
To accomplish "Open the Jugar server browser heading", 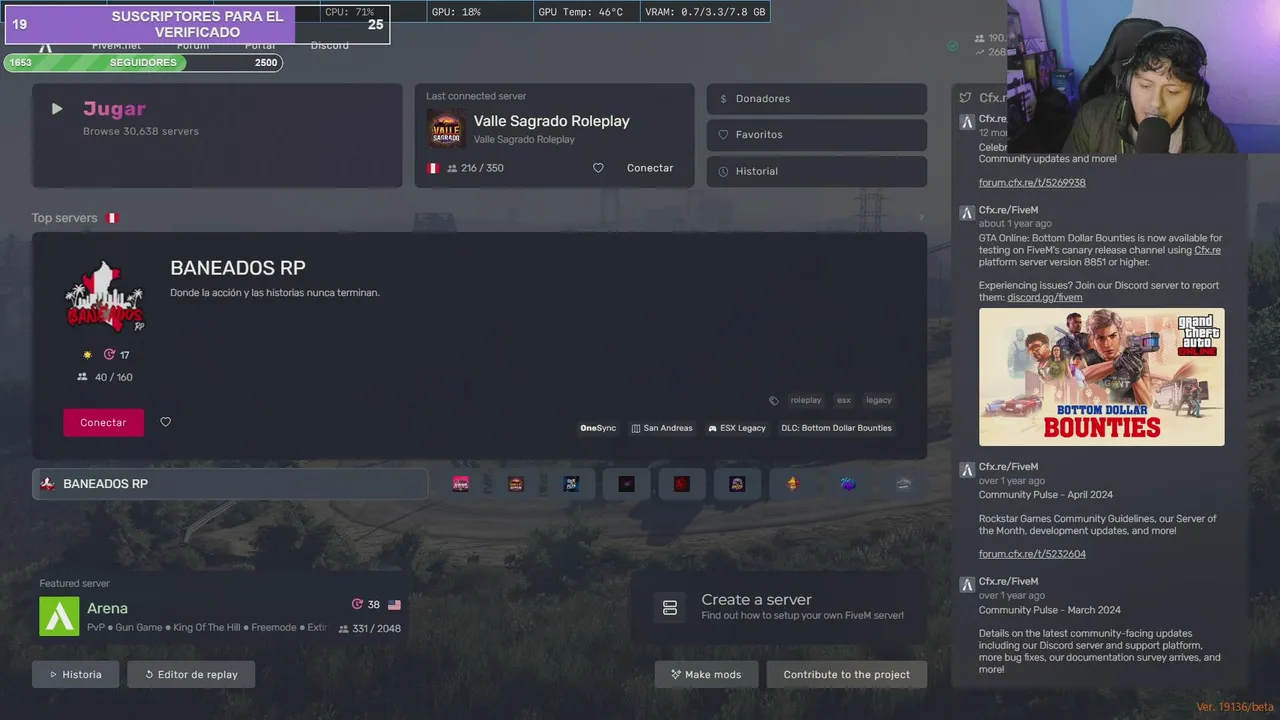I will point(114,109).
